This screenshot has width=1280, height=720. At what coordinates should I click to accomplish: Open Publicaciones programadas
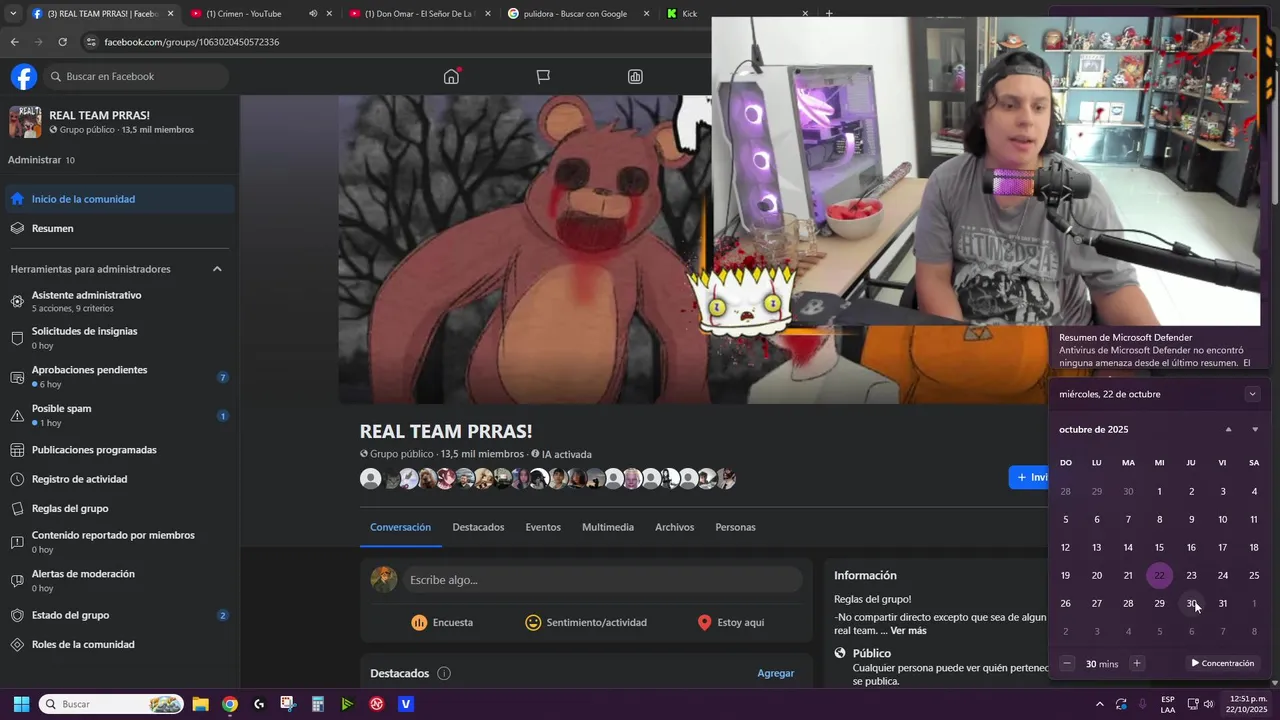tap(120, 450)
